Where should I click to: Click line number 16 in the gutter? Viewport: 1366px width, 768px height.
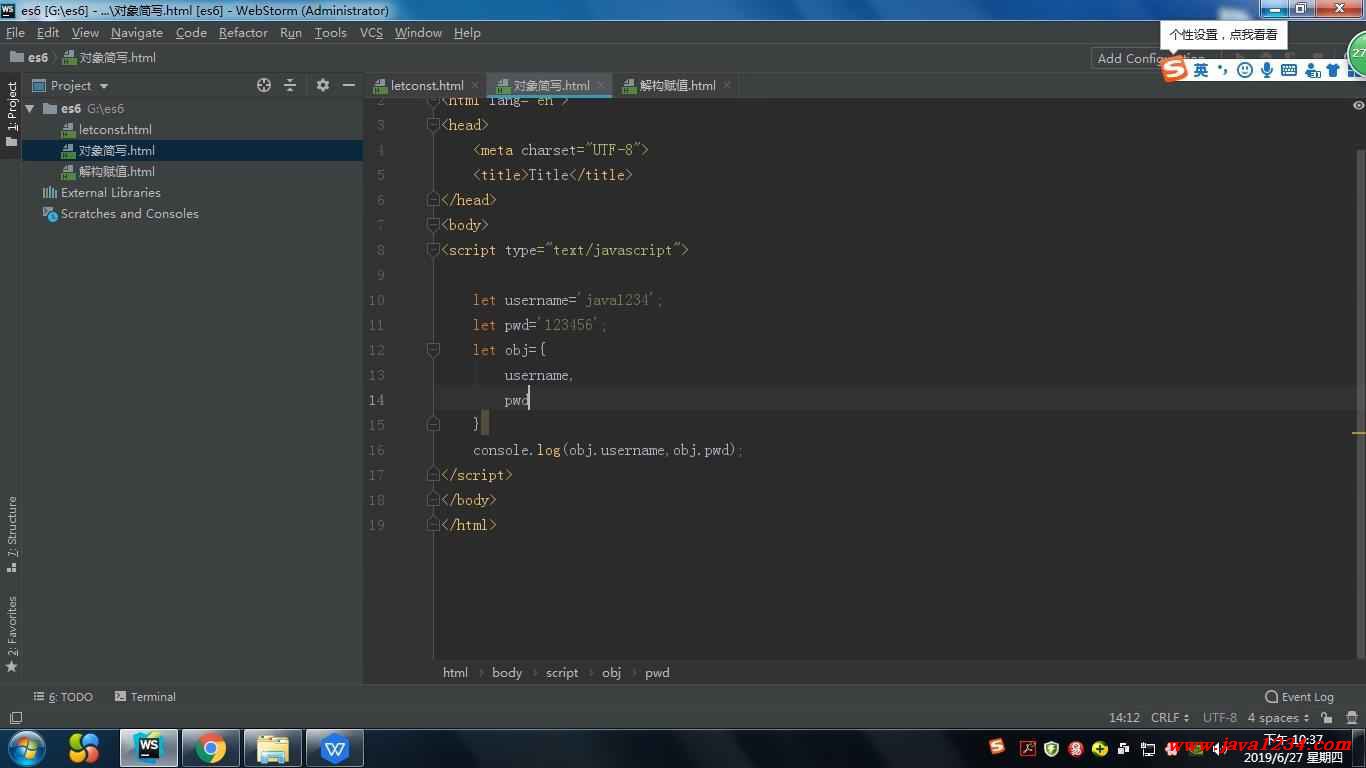376,450
